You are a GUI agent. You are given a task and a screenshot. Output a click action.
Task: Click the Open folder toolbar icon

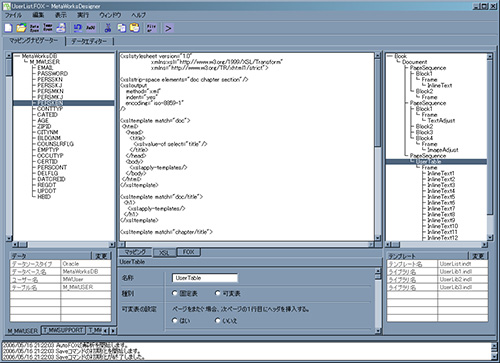pos(21,28)
